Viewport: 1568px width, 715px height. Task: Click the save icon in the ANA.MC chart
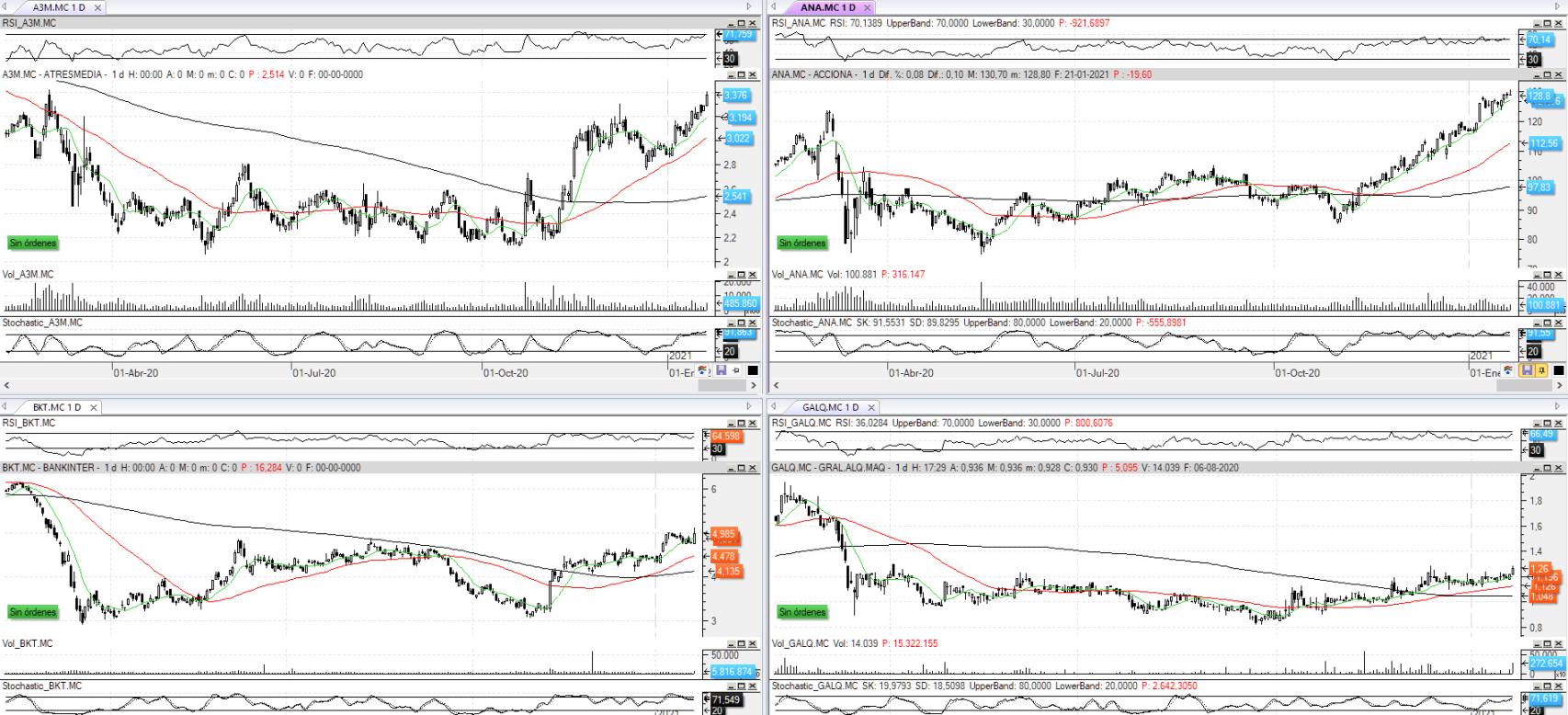(x=1528, y=370)
